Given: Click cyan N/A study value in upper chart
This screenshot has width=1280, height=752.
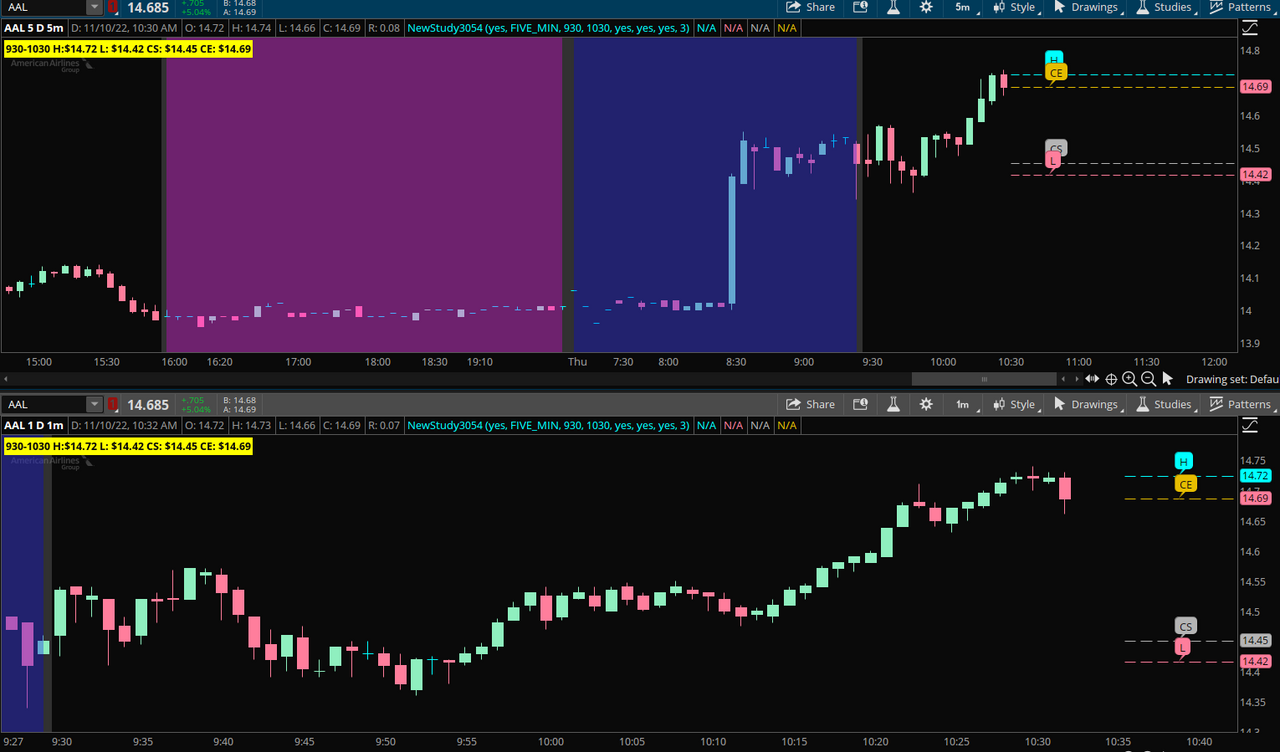Looking at the screenshot, I should click(706, 28).
